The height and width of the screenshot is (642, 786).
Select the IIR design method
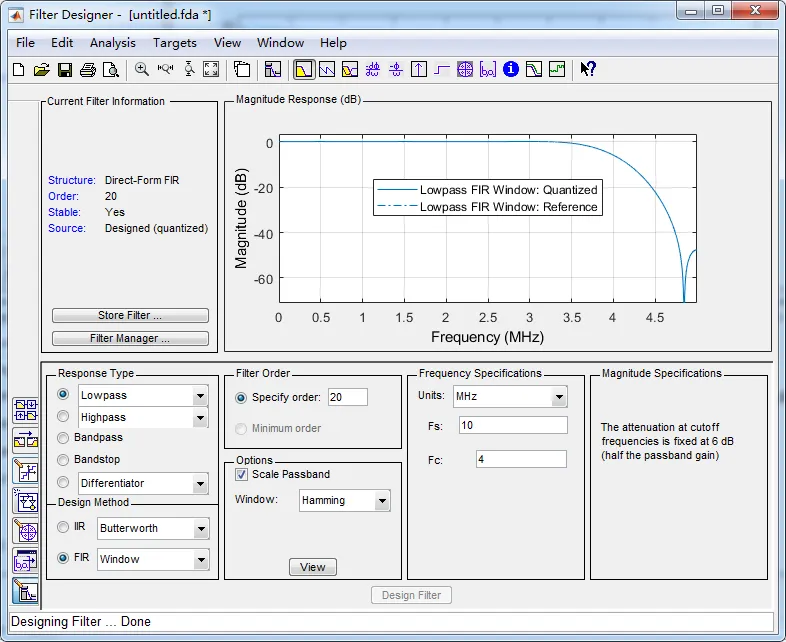click(x=64, y=527)
